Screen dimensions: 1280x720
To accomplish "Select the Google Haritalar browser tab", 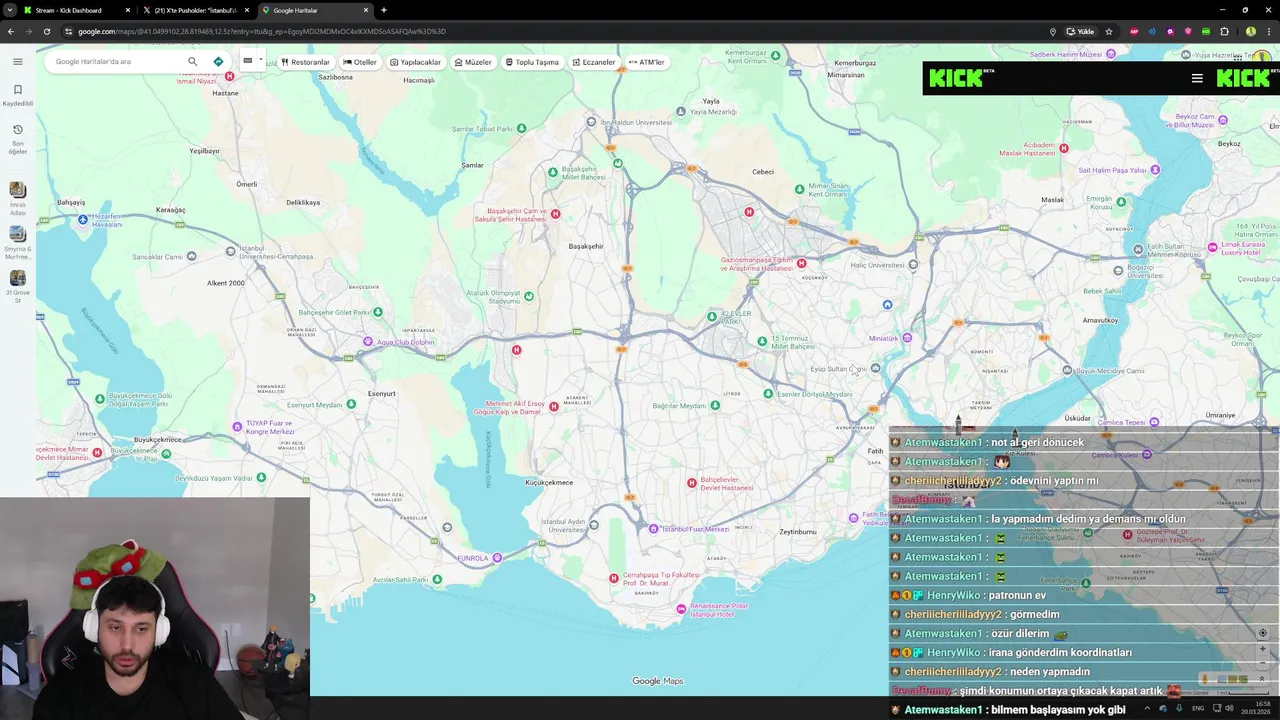I will 315,10.
